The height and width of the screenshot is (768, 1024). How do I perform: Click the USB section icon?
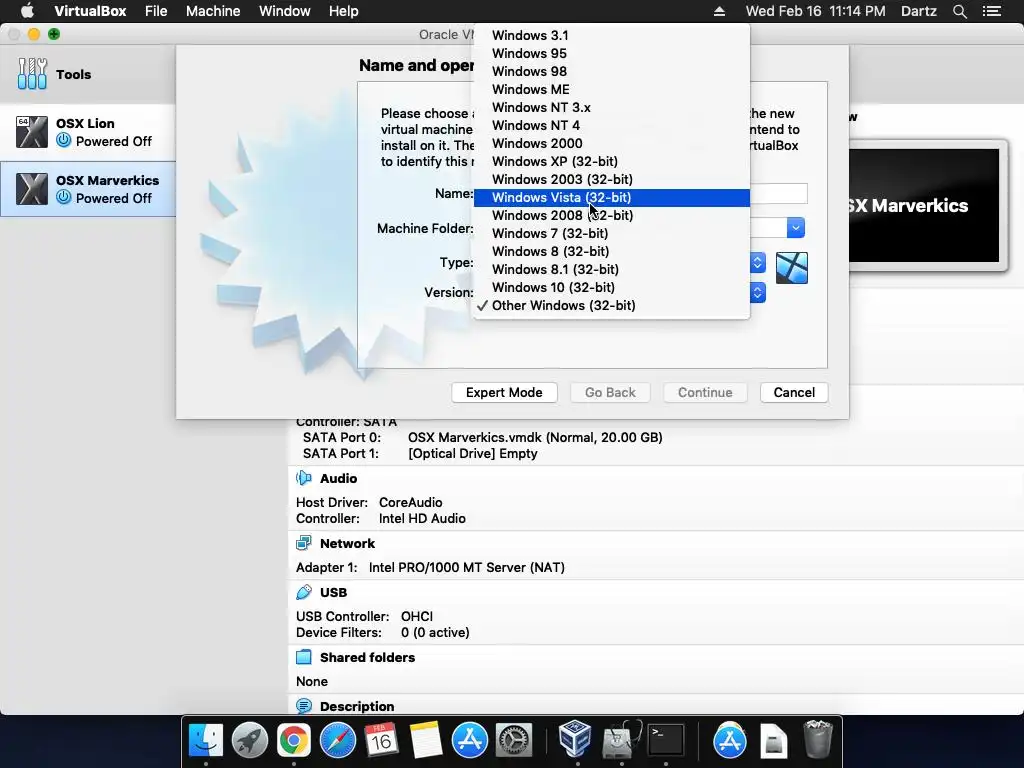[304, 592]
